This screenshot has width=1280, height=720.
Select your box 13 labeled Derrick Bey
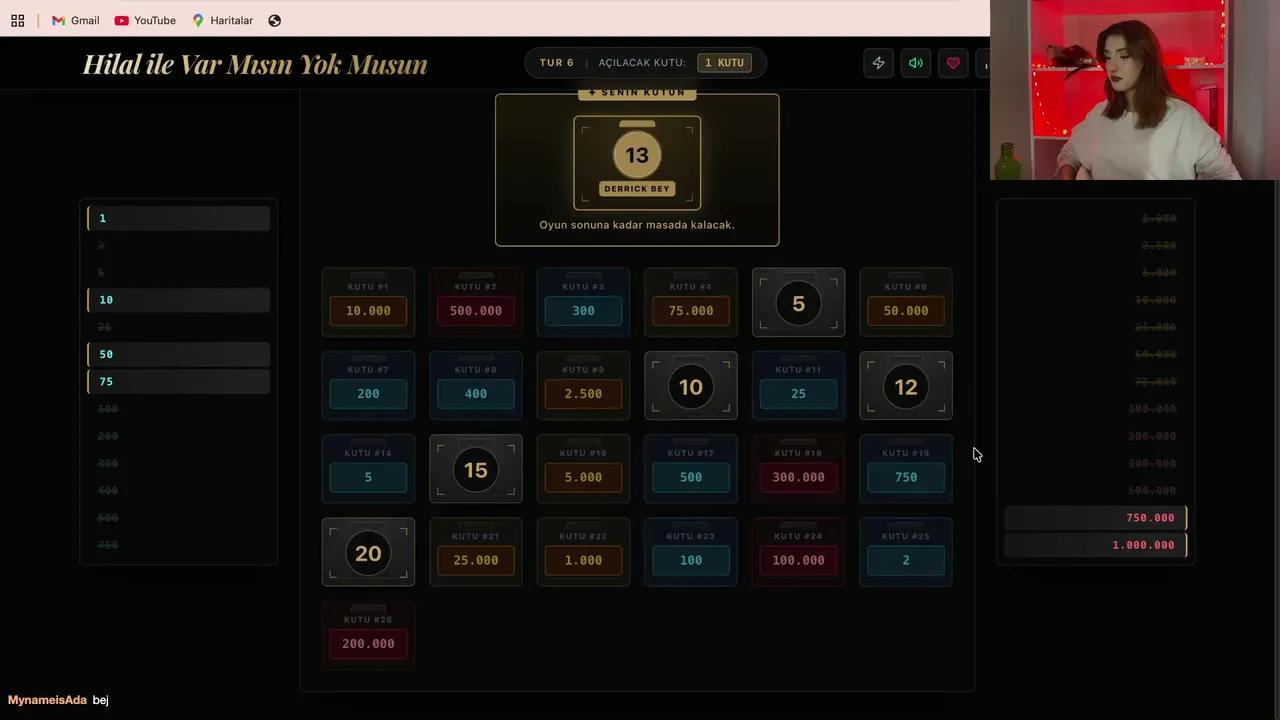coord(637,162)
